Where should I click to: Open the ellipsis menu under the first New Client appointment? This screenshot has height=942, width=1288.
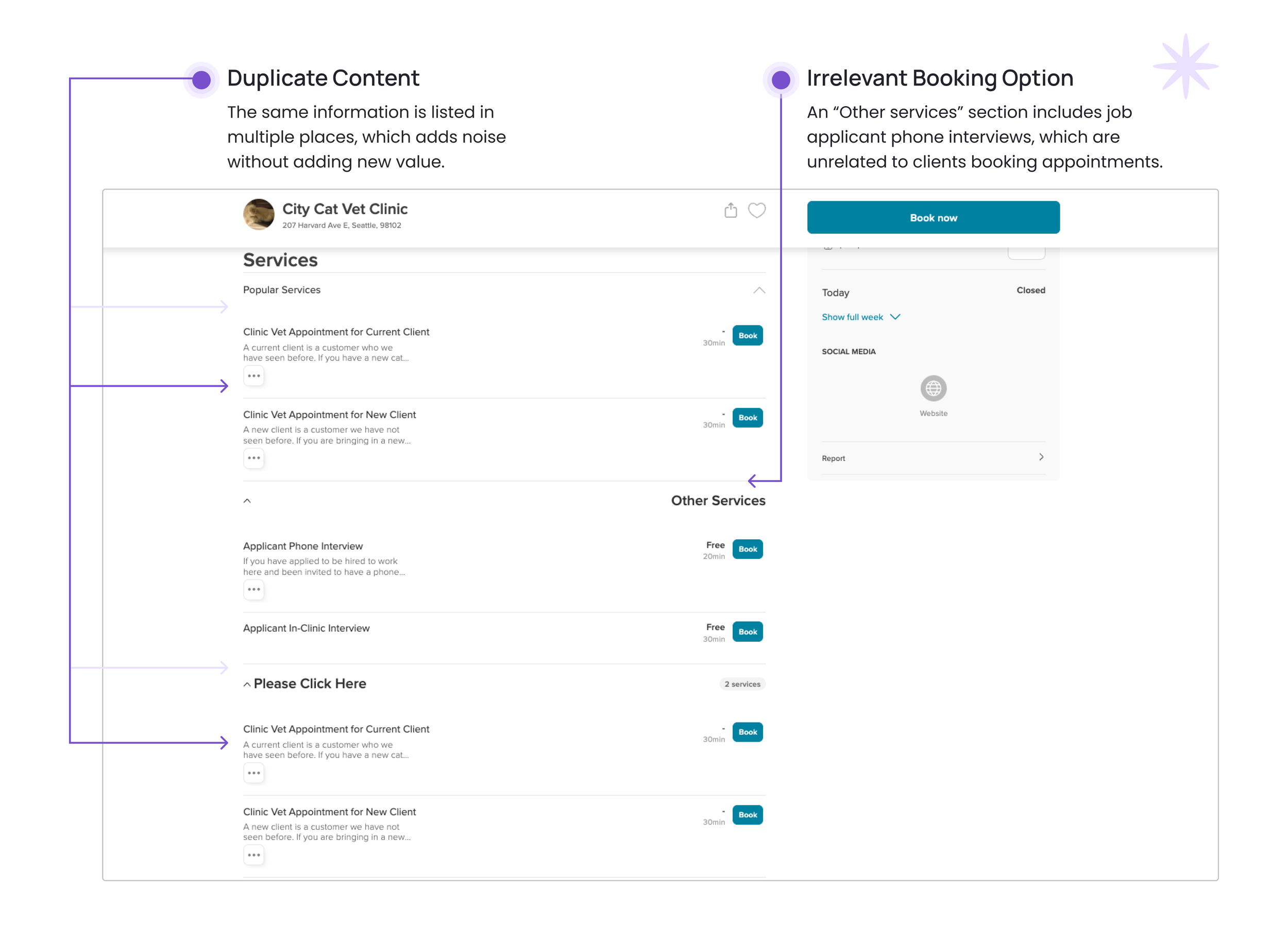point(254,458)
